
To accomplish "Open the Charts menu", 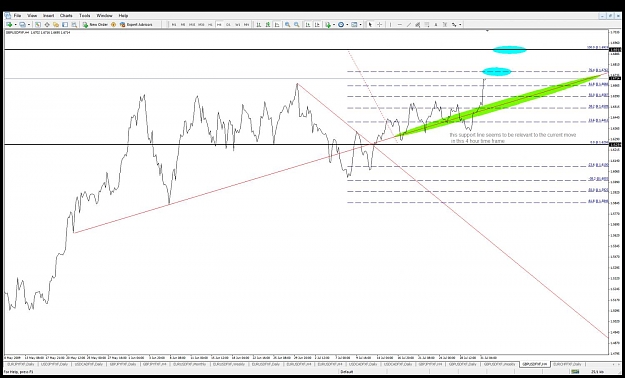I will tap(66, 16).
